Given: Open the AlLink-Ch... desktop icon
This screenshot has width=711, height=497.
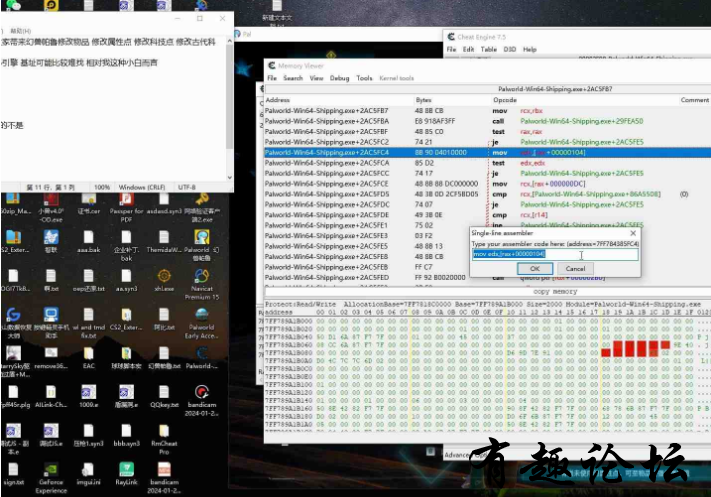Looking at the screenshot, I should (x=51, y=397).
